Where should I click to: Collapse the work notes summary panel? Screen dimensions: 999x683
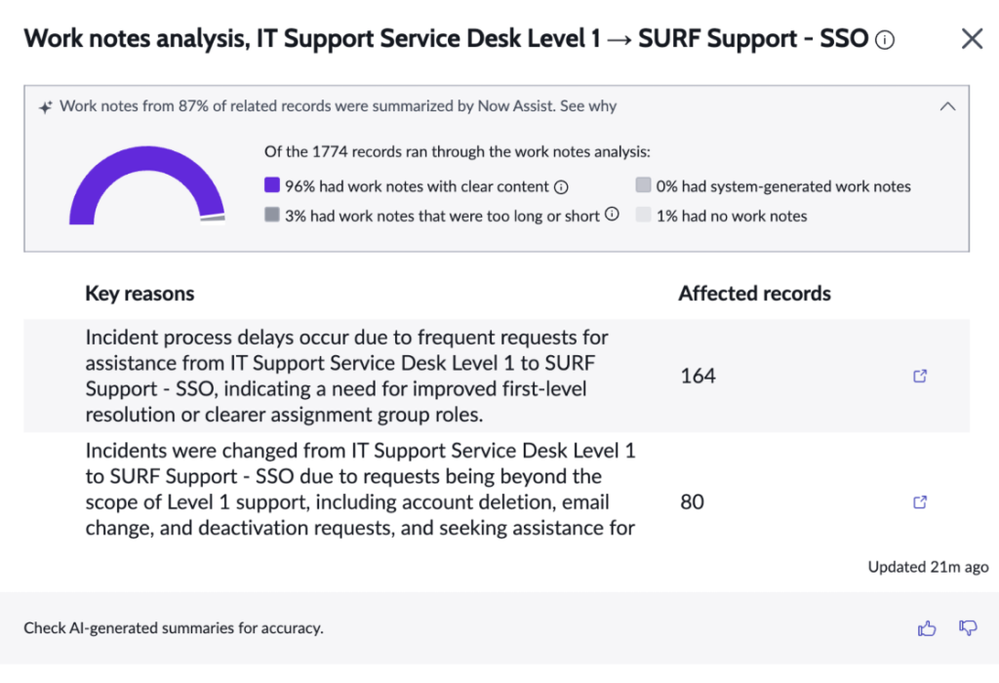coord(948,107)
